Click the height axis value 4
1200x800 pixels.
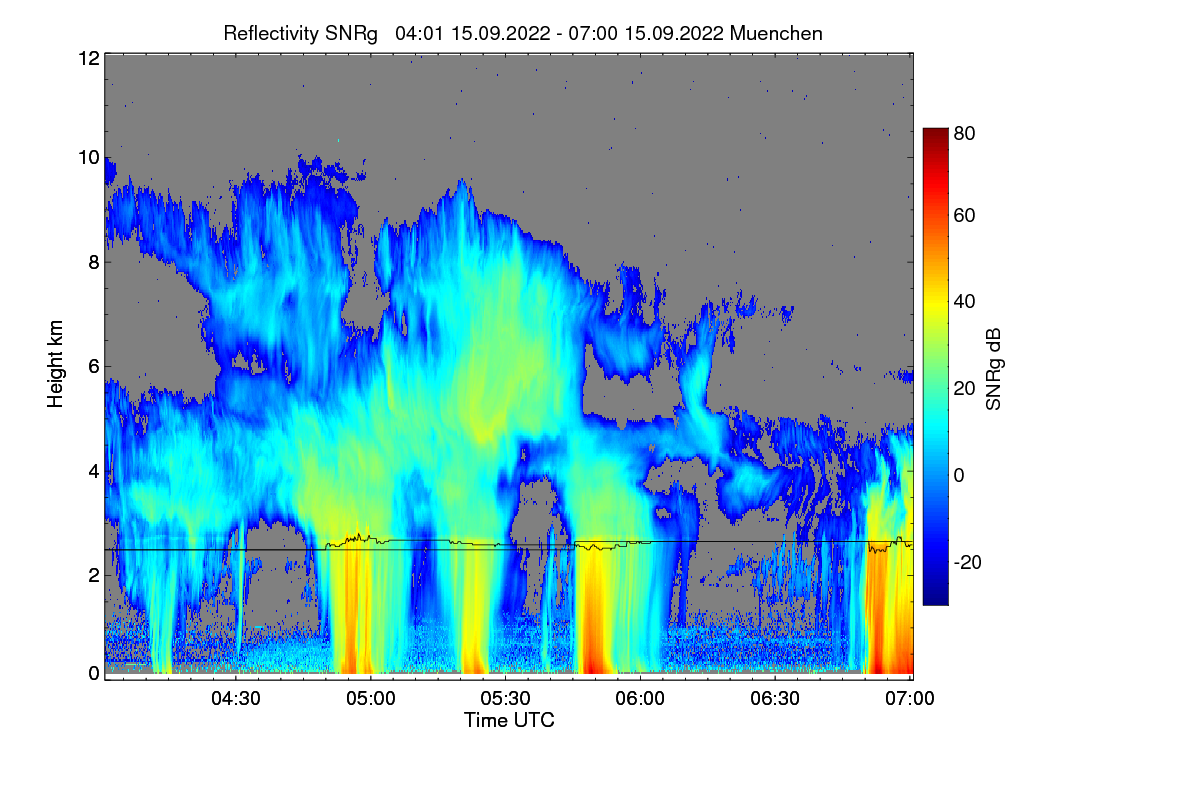[92, 470]
